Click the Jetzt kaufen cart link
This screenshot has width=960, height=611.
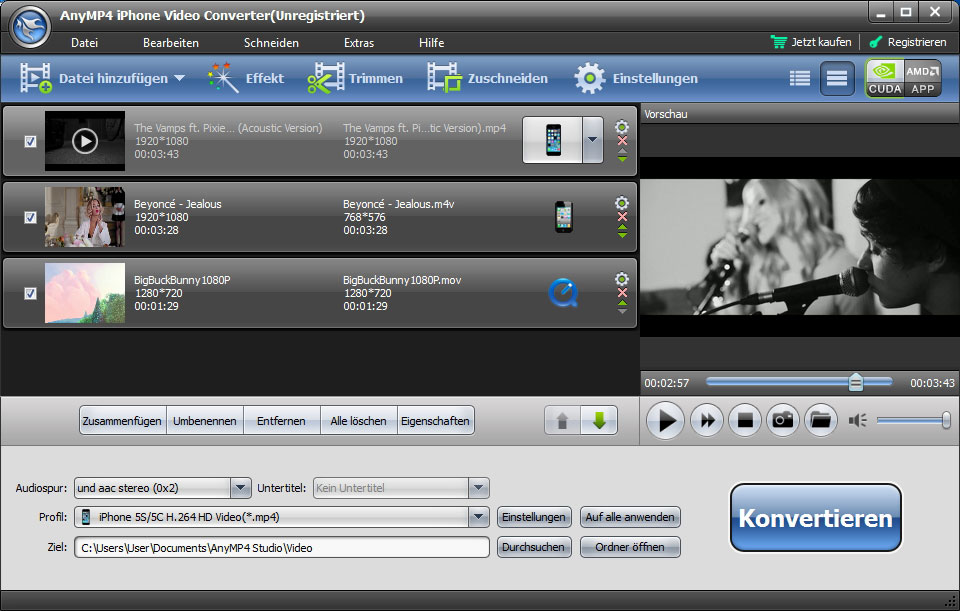811,42
